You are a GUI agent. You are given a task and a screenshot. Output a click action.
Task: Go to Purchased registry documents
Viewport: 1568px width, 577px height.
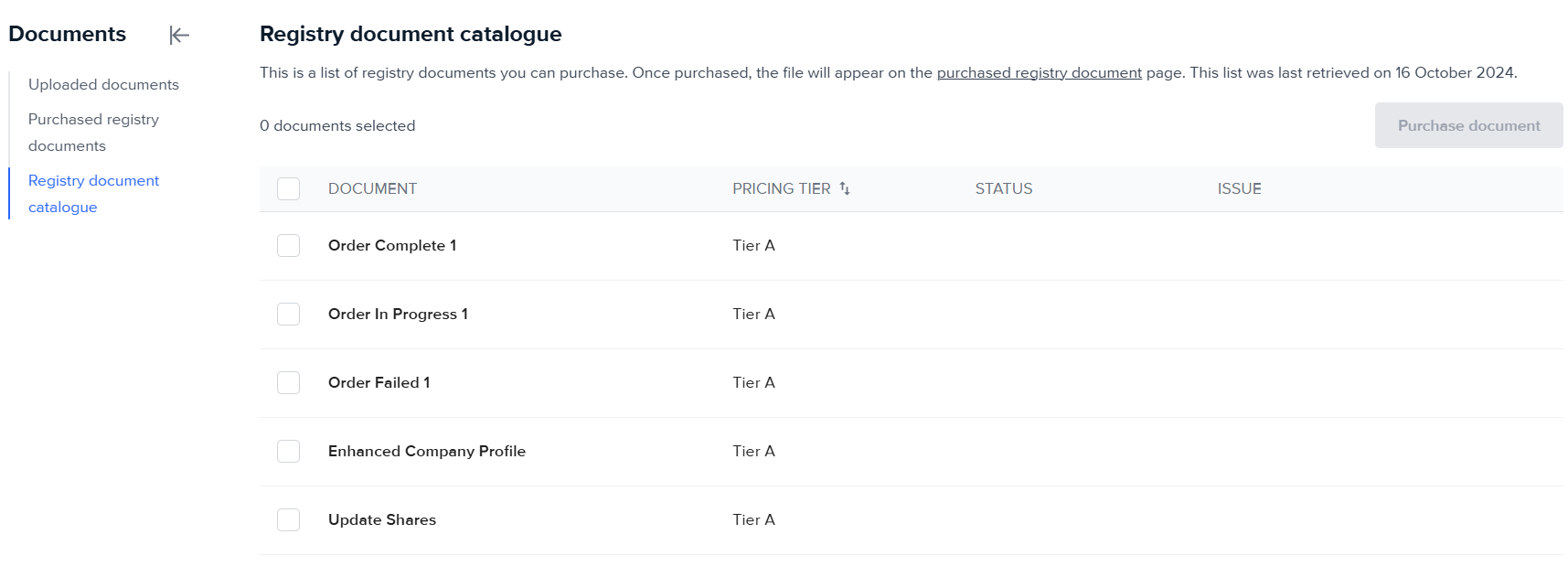[x=93, y=133]
